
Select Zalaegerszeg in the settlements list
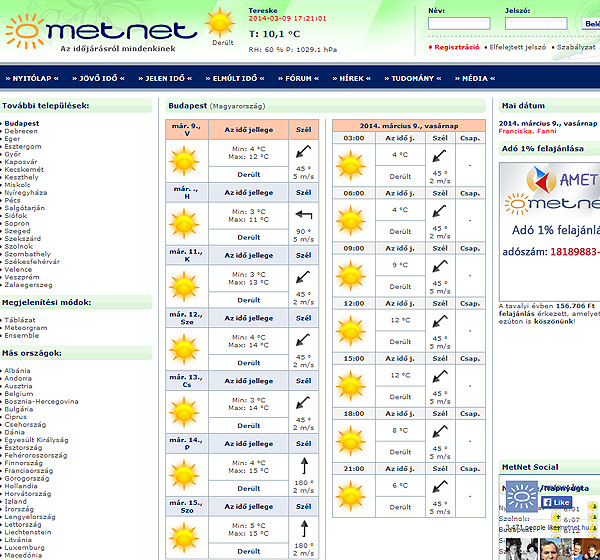28,285
